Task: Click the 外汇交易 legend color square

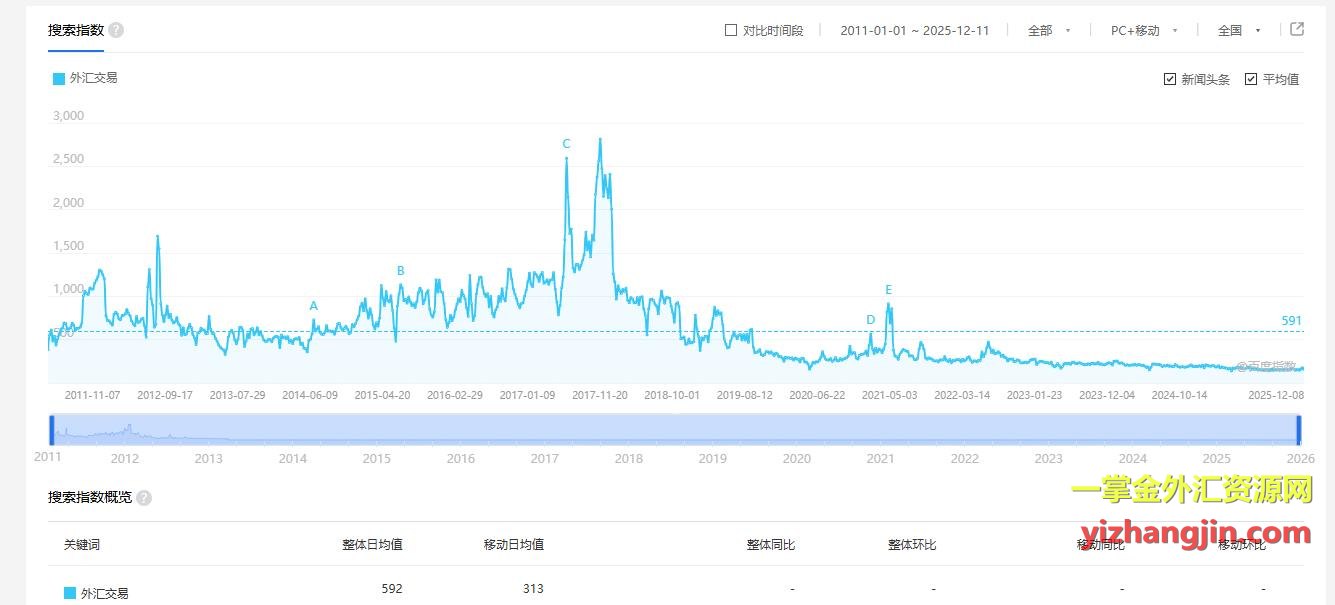Action: click(58, 78)
